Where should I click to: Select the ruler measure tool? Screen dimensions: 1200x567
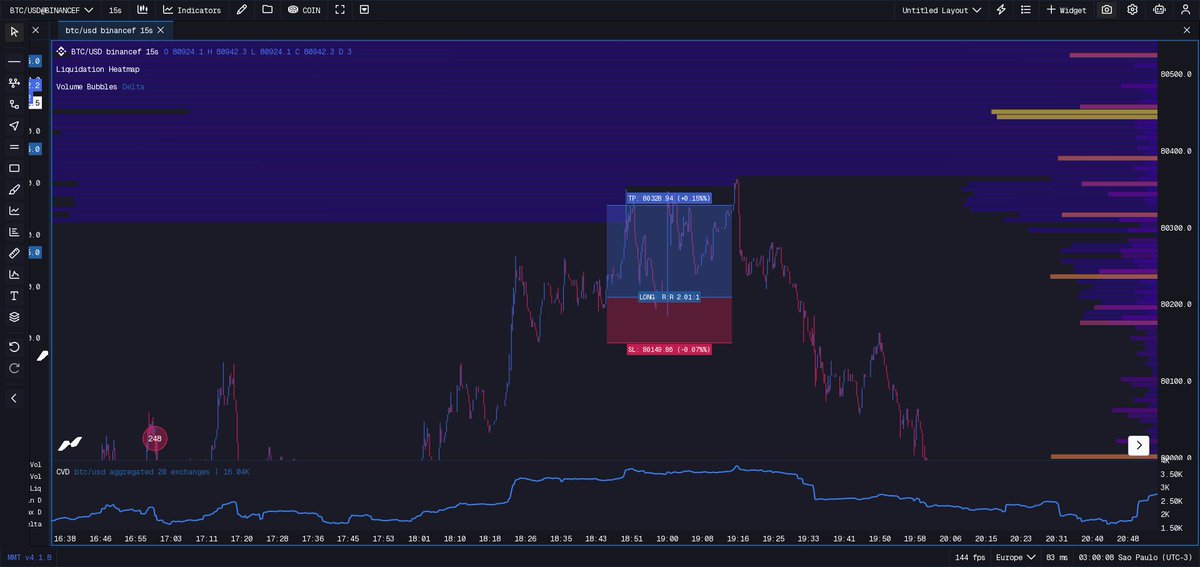(14, 253)
